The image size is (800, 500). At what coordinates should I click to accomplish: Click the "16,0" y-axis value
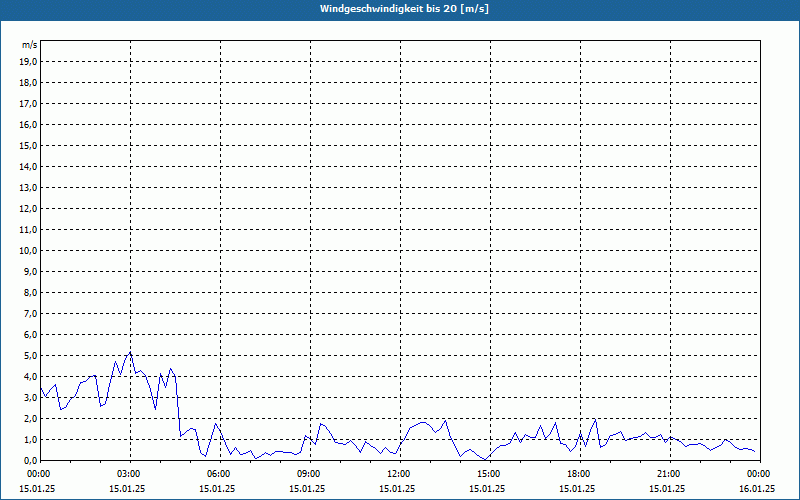(x=28, y=124)
